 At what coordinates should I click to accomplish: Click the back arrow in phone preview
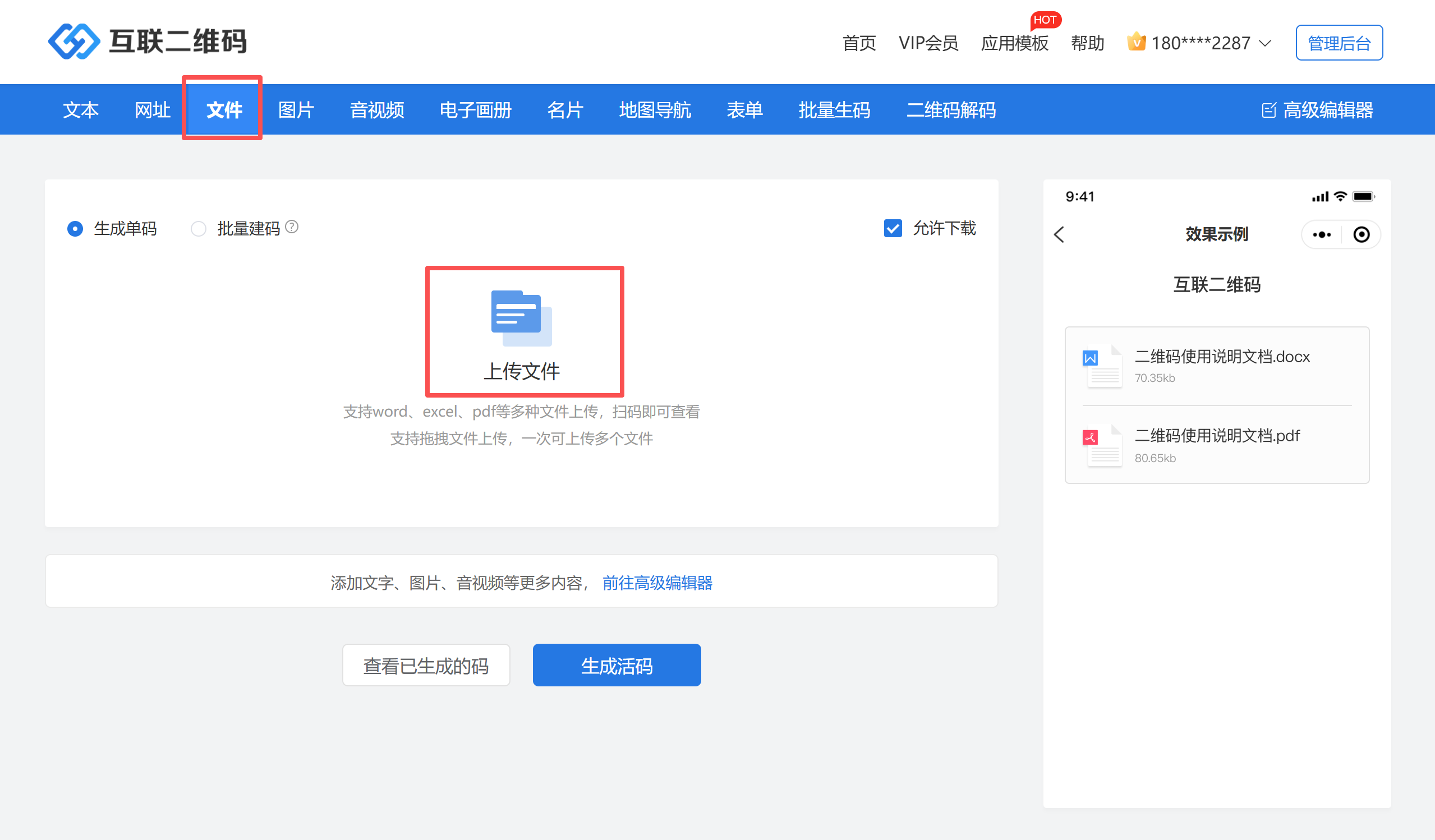pyautogui.click(x=1059, y=234)
